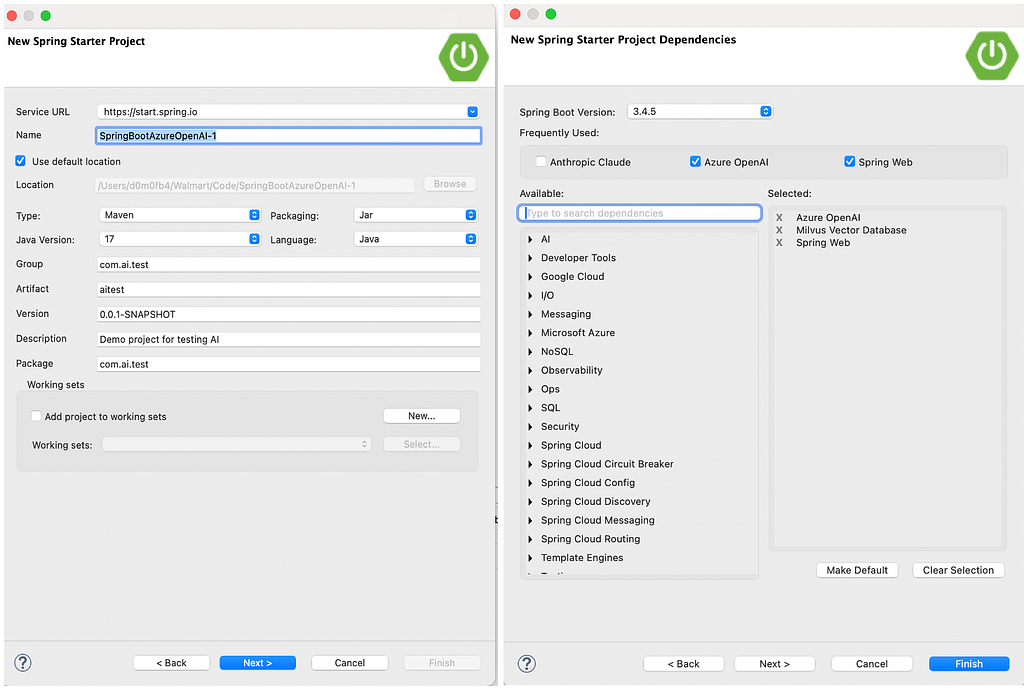Uncheck the Spring Web frequently used option

[850, 161]
